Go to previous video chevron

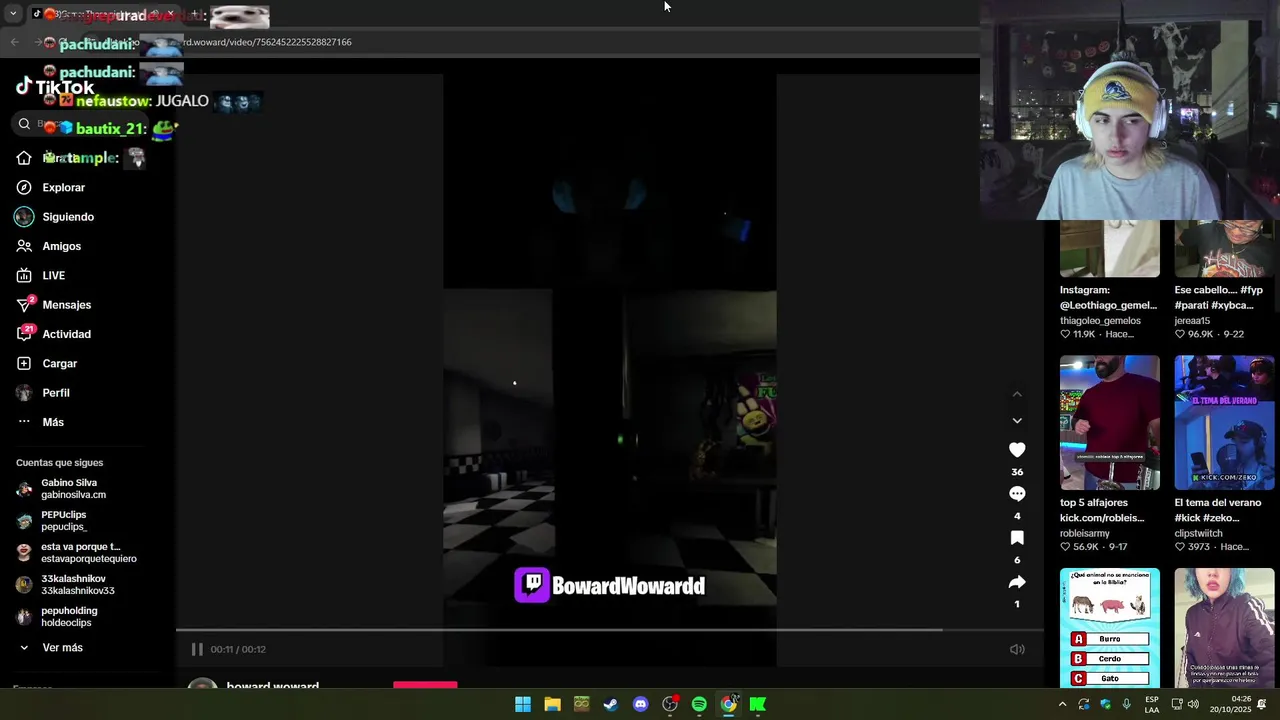(x=1017, y=395)
